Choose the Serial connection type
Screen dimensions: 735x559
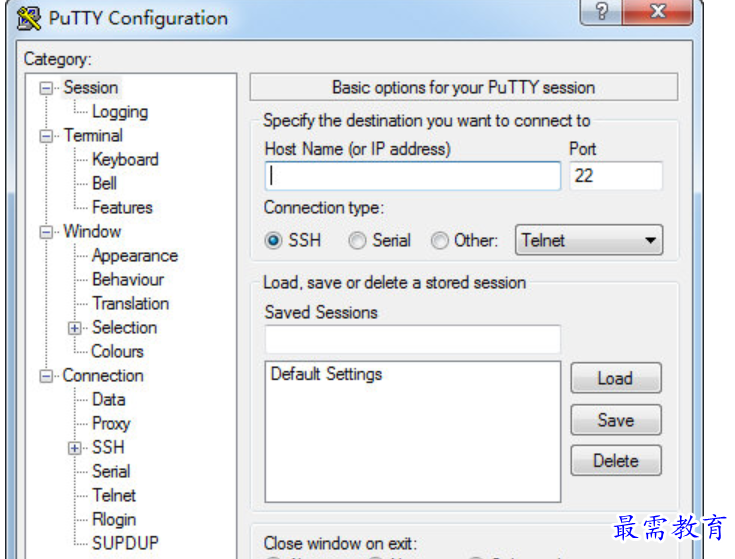357,241
